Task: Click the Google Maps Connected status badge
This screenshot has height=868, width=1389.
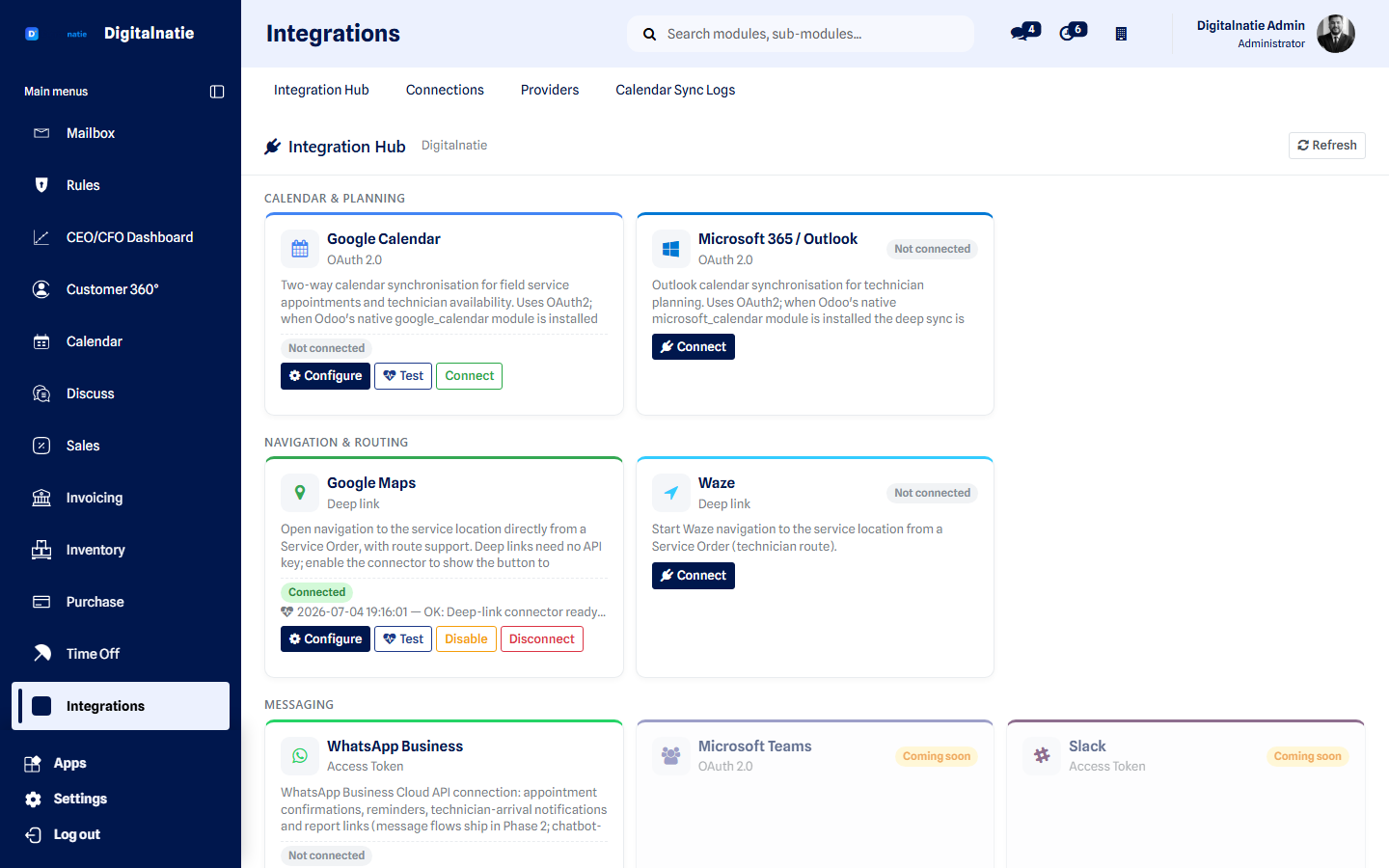Action: pos(317,592)
